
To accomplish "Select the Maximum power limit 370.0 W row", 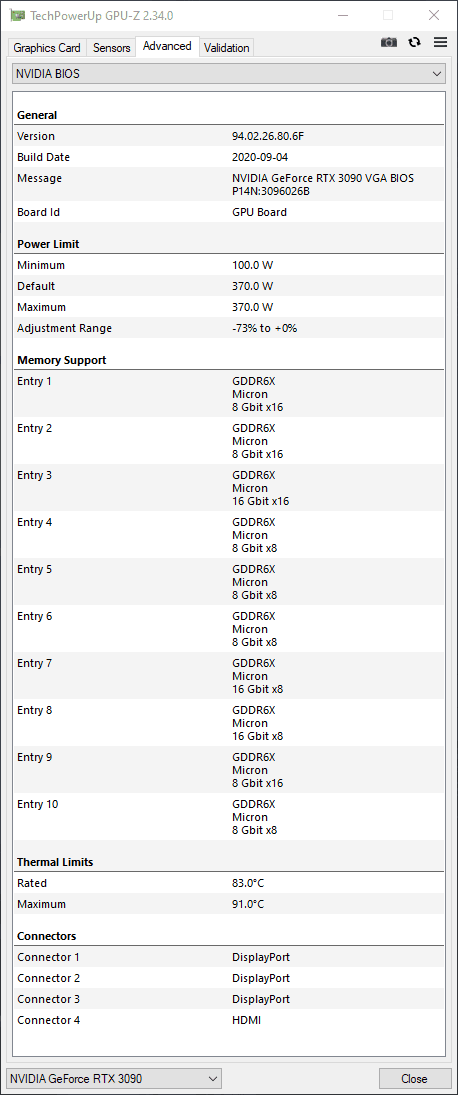I will (229, 307).
